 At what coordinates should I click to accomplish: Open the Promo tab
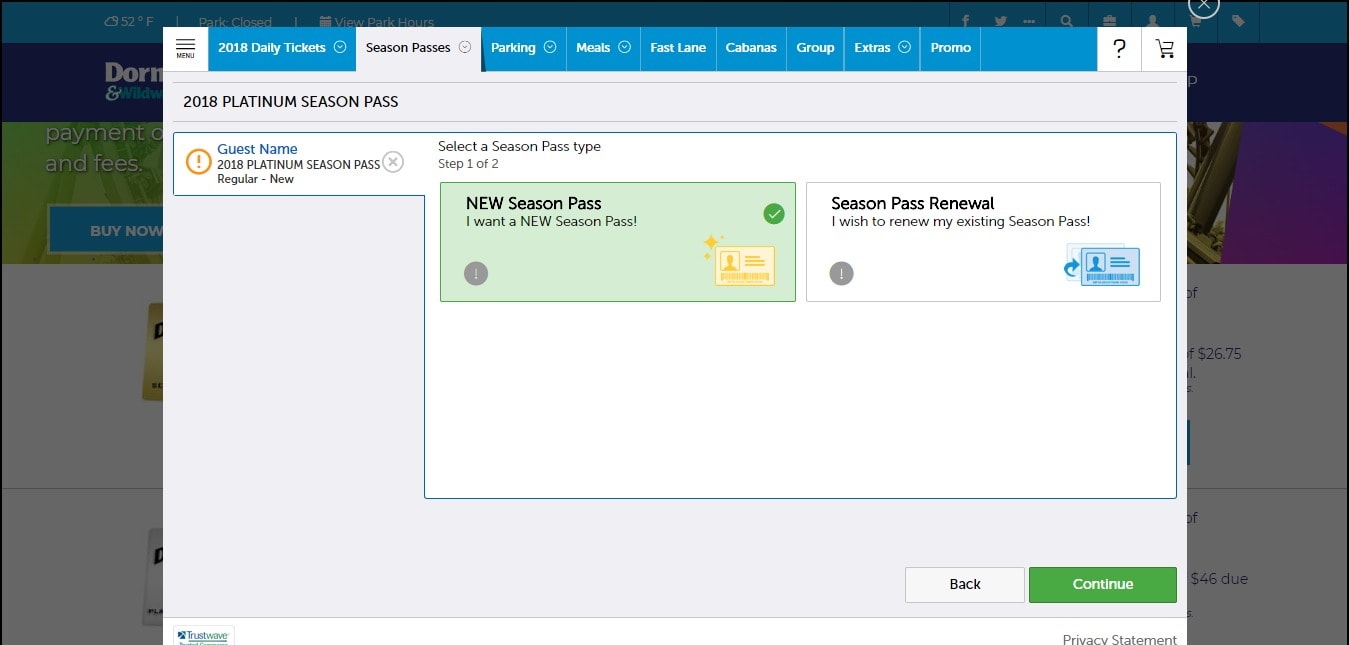pos(950,48)
